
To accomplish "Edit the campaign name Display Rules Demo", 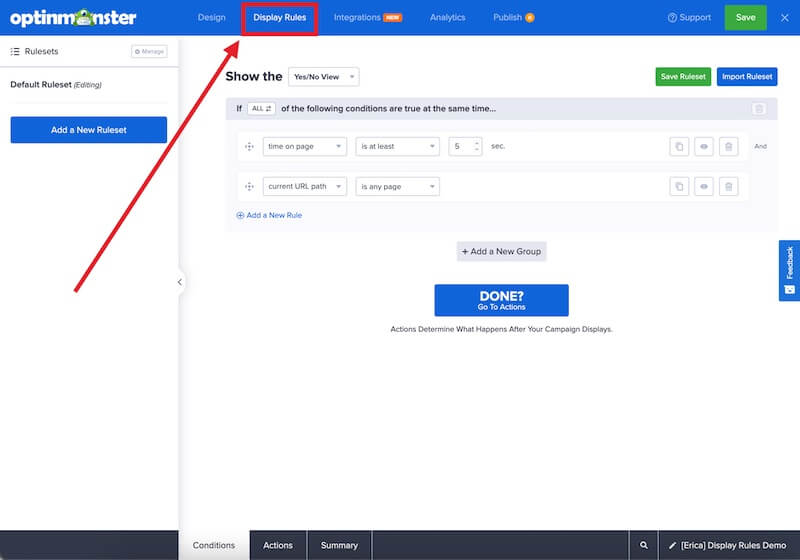I will pyautogui.click(x=728, y=545).
